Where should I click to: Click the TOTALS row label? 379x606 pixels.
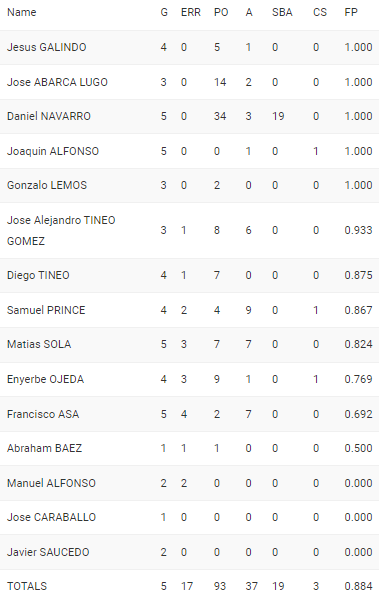click(x=27, y=586)
